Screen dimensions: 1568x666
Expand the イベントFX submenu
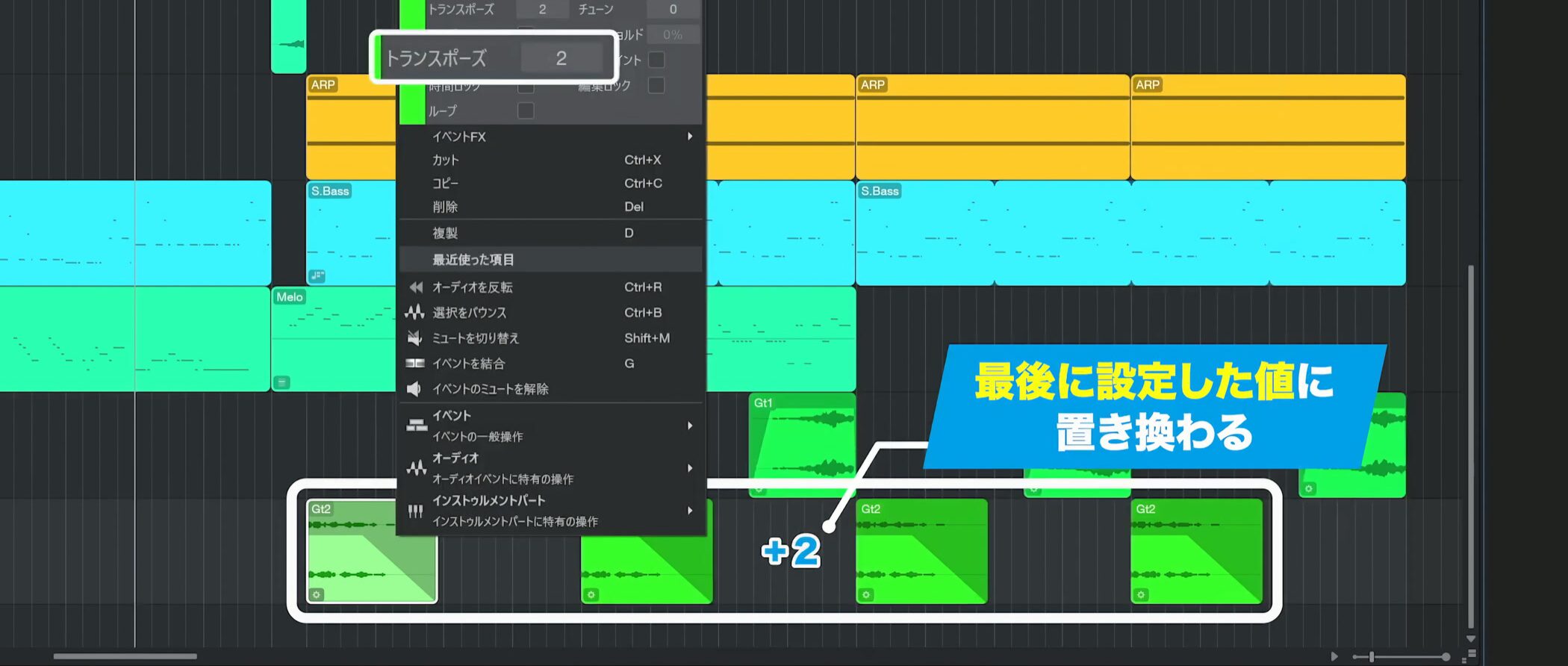click(689, 137)
